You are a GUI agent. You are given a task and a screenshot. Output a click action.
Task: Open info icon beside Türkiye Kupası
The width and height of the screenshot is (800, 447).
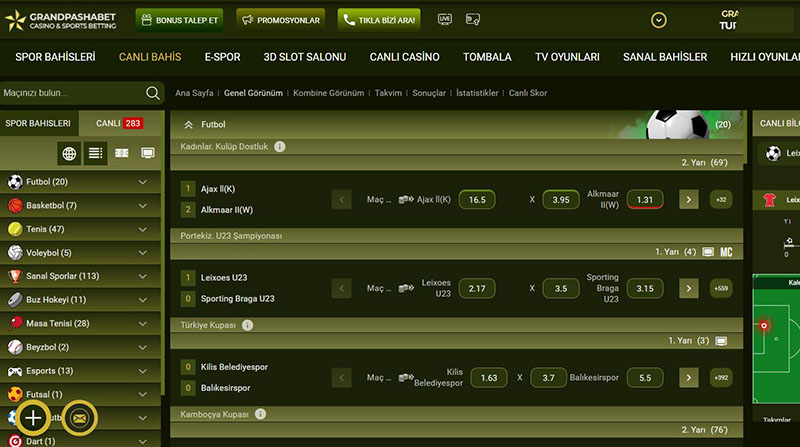pos(247,325)
